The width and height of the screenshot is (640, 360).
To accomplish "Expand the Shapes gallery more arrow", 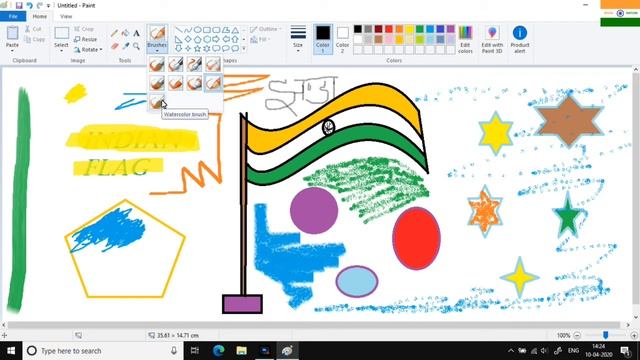I will point(244,49).
